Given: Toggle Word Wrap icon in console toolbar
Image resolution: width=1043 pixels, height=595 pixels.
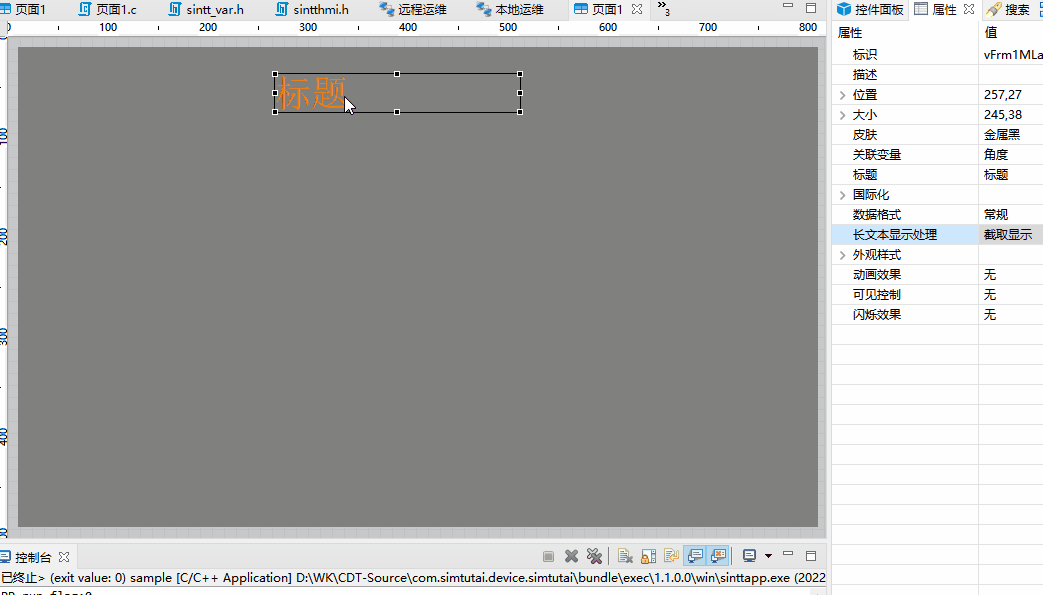Looking at the screenshot, I should [672, 556].
